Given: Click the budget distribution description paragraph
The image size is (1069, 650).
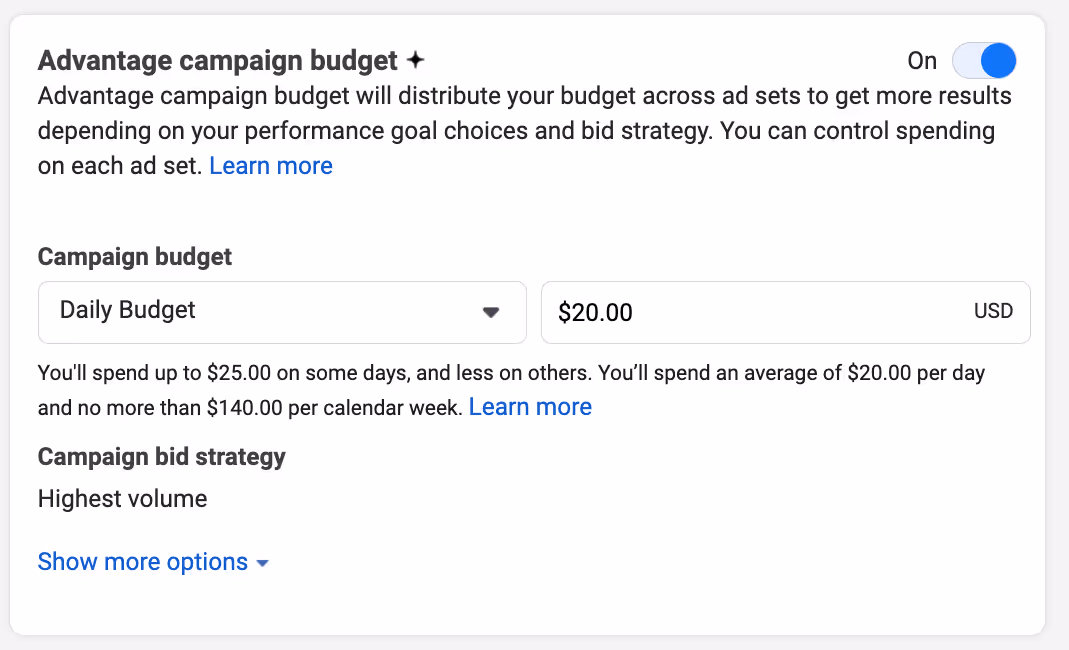Looking at the screenshot, I should click(x=524, y=131).
